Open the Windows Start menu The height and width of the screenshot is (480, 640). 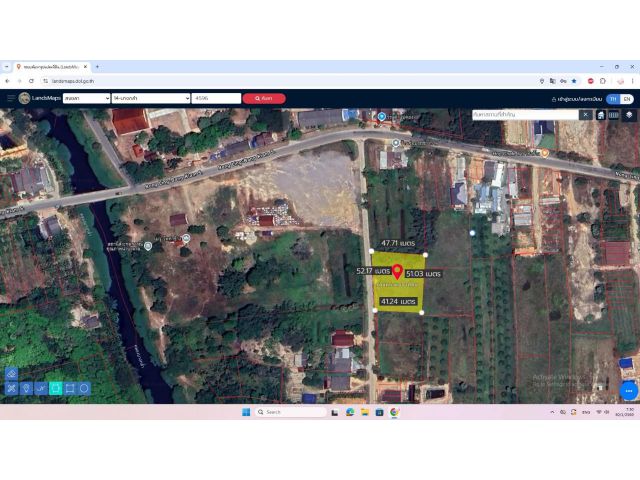point(246,412)
